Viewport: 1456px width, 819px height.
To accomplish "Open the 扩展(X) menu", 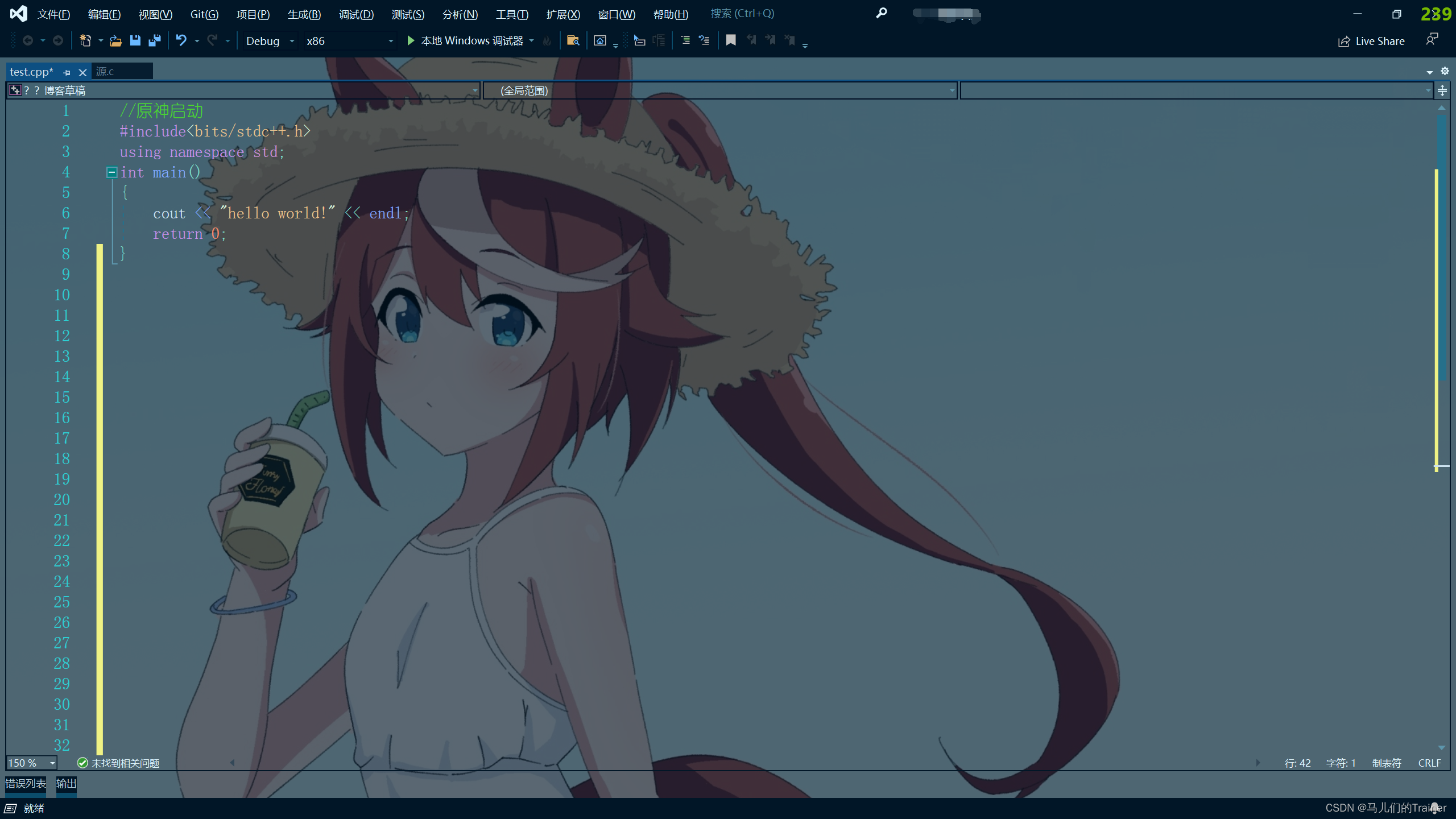I will coord(563,14).
